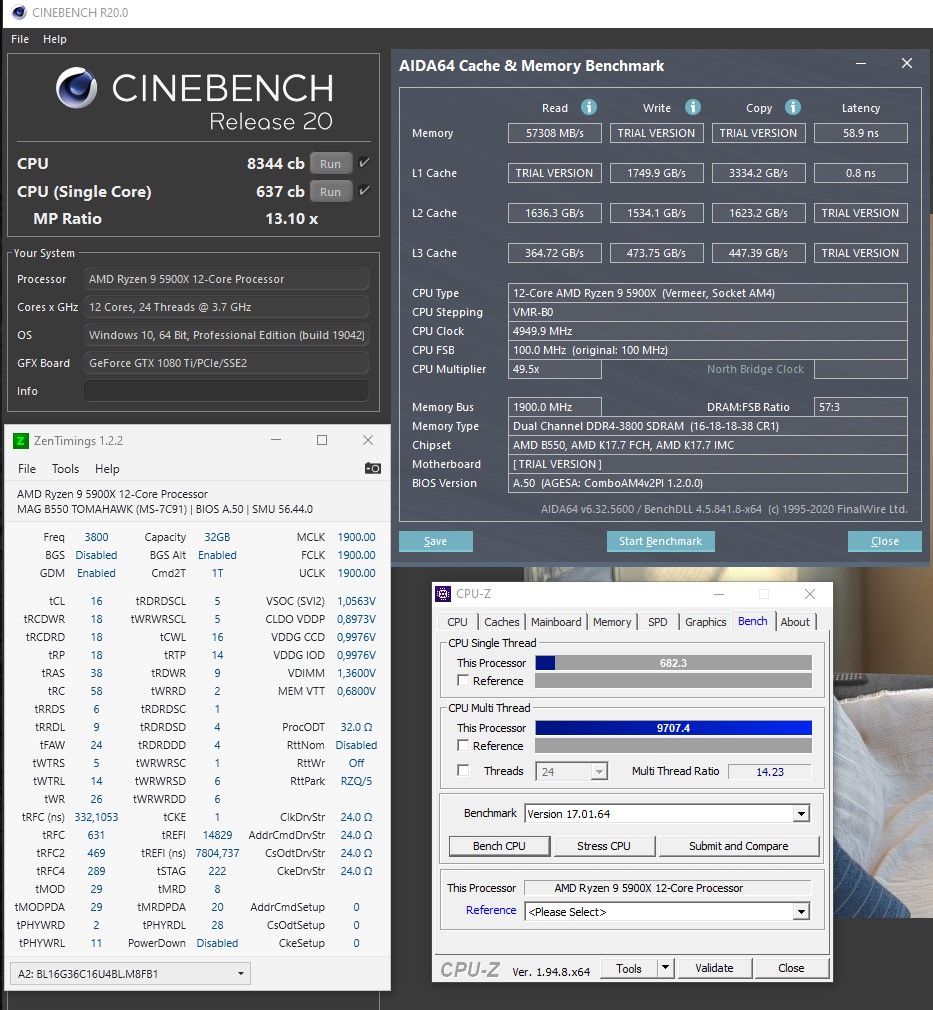The image size is (933, 1010).
Task: Click Bench CPU in CPU-Z
Action: coord(499,846)
